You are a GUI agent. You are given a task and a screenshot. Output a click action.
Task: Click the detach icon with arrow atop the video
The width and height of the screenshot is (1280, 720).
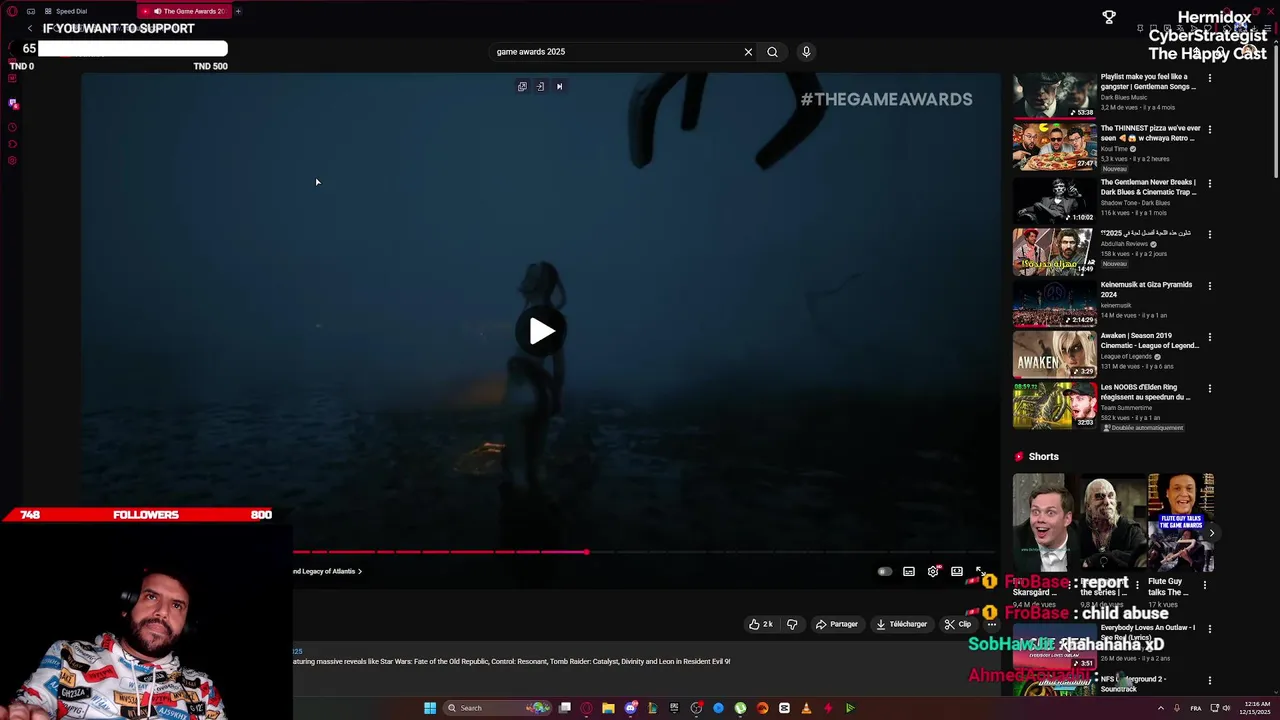540,87
